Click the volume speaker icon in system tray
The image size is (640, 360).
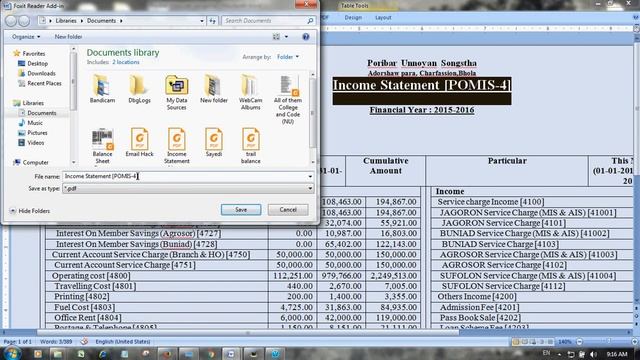pyautogui.click(x=593, y=354)
